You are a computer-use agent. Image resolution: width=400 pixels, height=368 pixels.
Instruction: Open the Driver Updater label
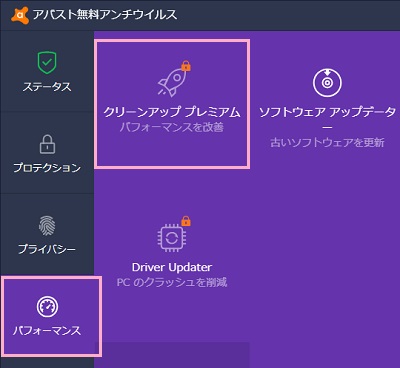coord(172,267)
